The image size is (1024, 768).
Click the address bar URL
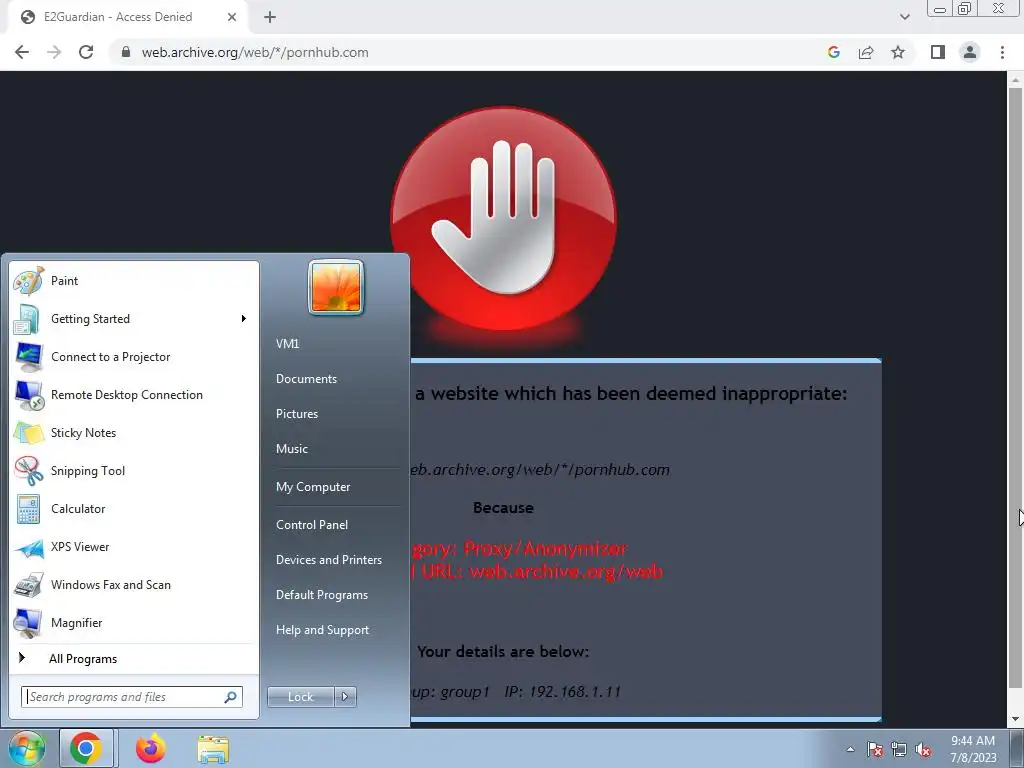255,52
